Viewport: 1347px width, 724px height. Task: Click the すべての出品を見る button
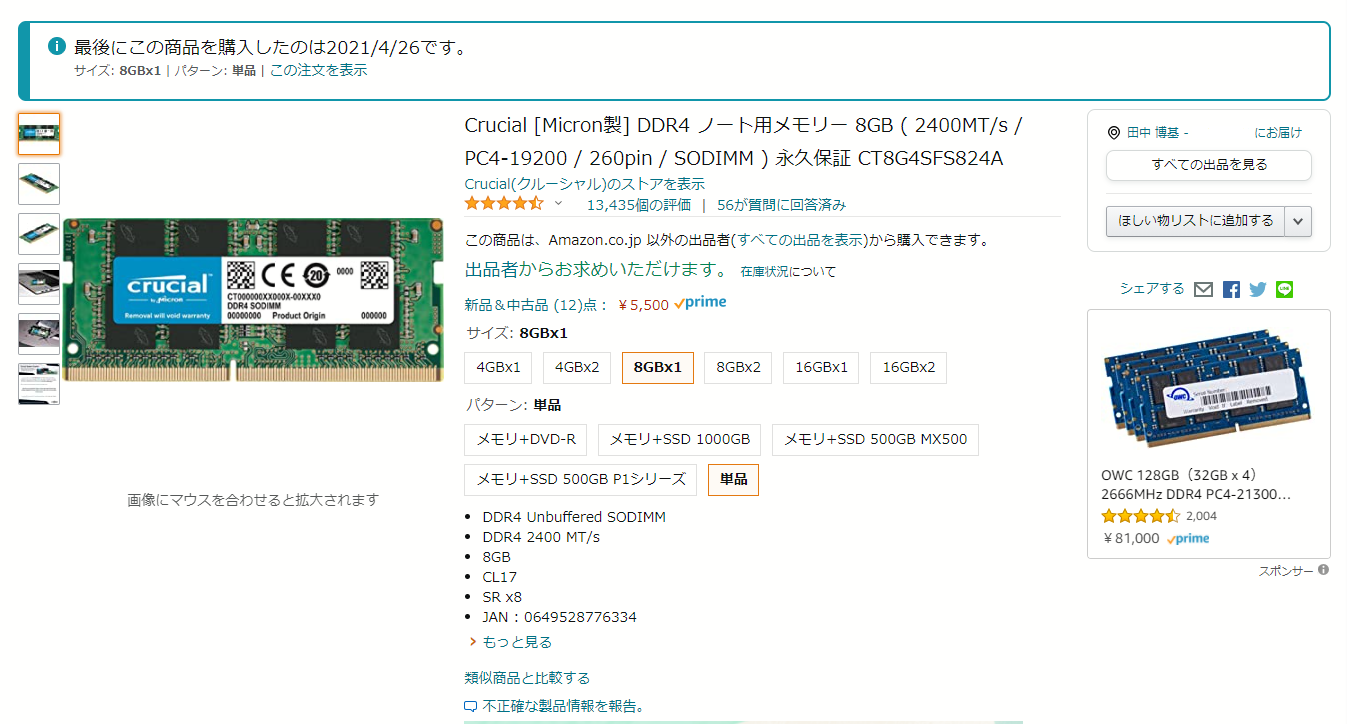1208,165
